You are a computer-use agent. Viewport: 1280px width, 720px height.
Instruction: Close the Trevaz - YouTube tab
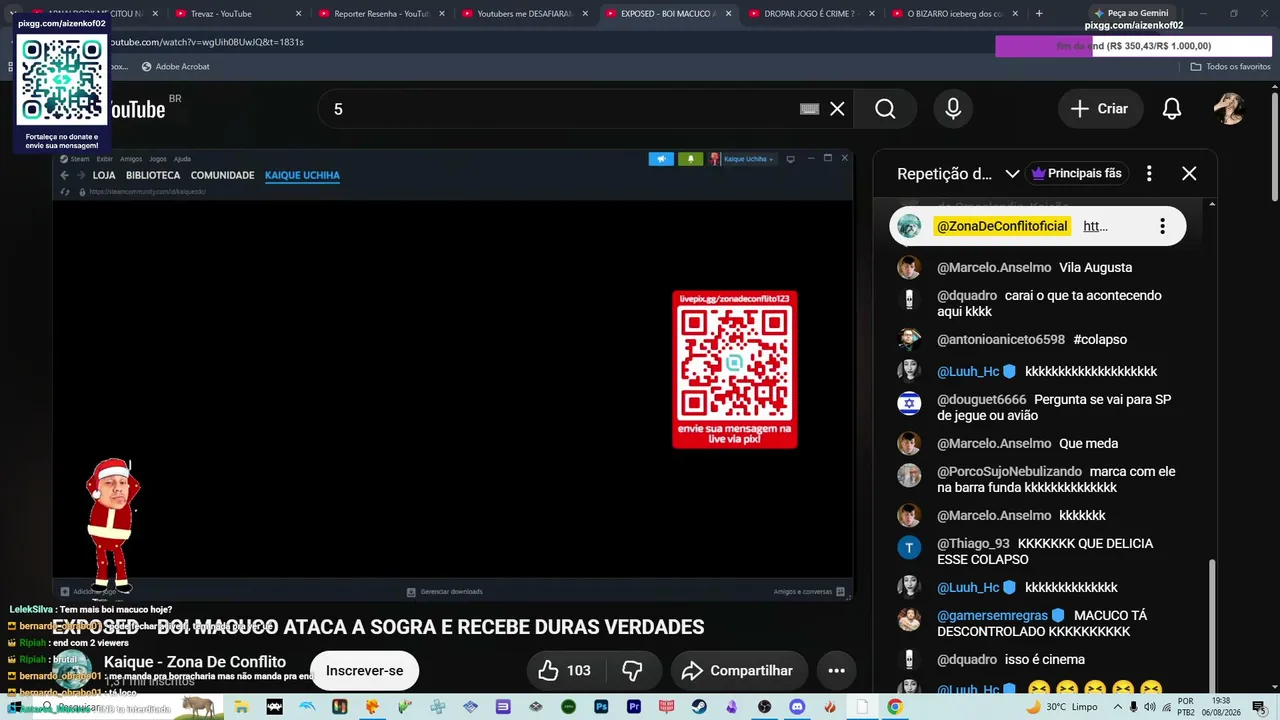[x=298, y=14]
